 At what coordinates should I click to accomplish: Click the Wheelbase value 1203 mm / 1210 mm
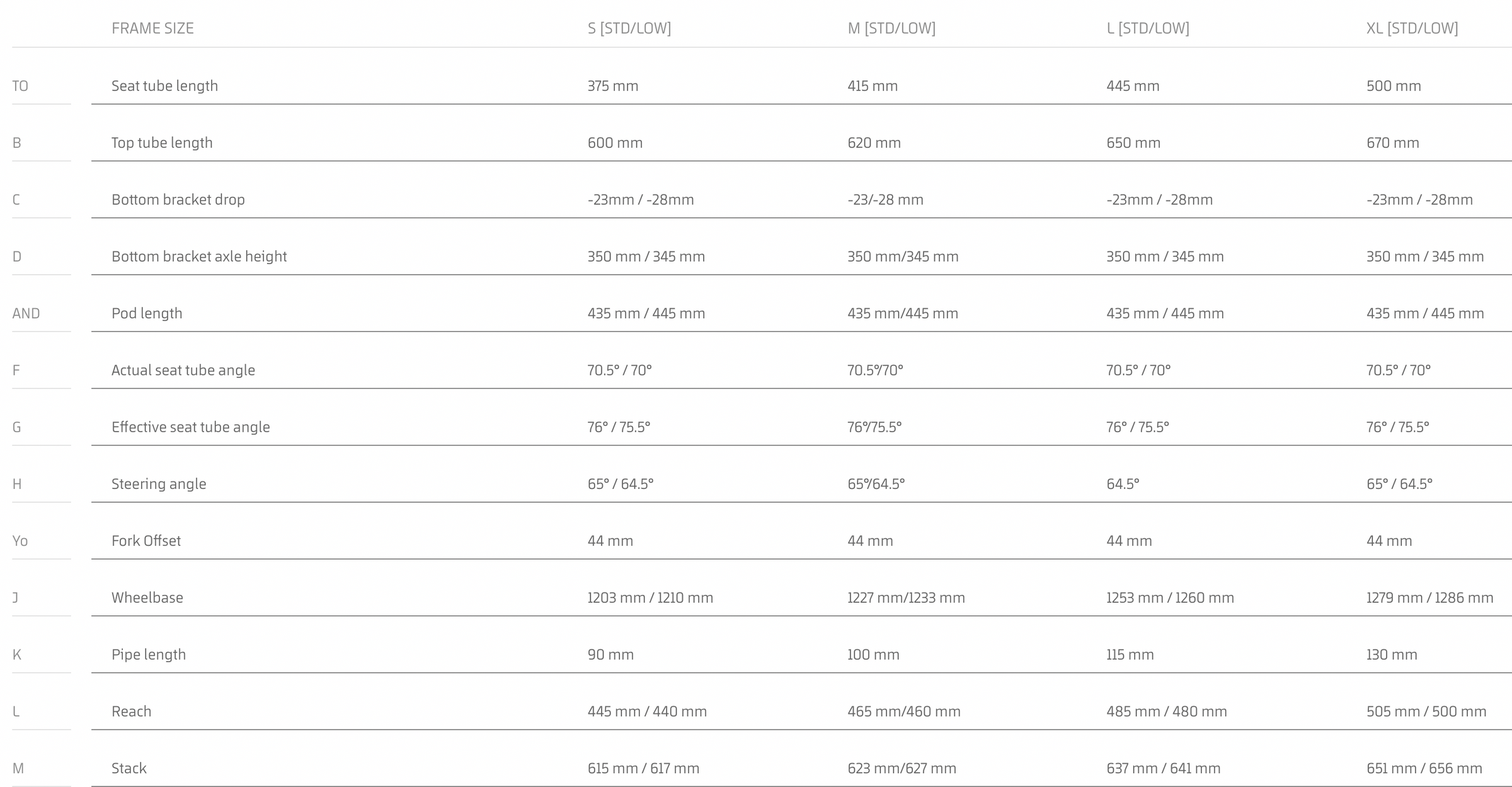(650, 598)
